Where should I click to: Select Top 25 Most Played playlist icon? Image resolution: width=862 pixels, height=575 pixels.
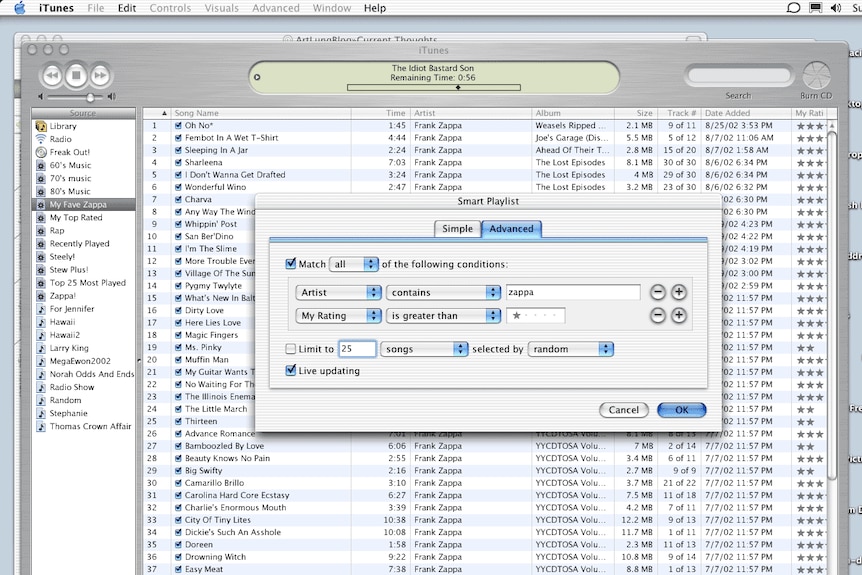[x=41, y=283]
